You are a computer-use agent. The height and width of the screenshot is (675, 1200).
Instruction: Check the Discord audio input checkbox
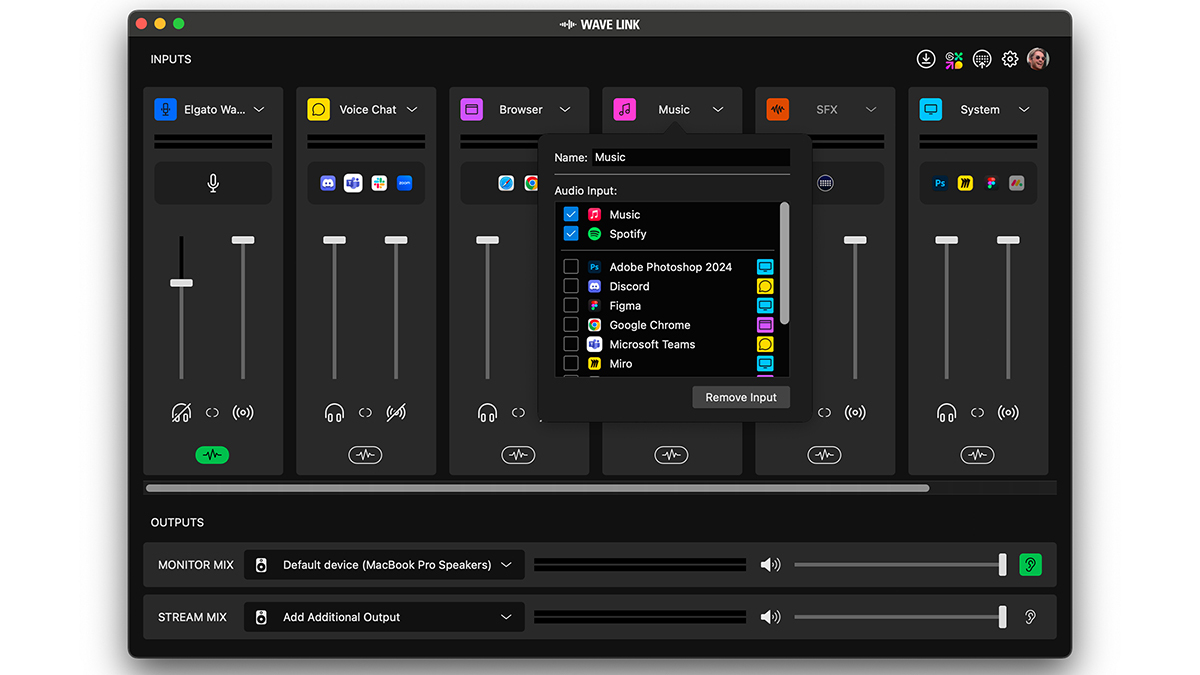571,286
